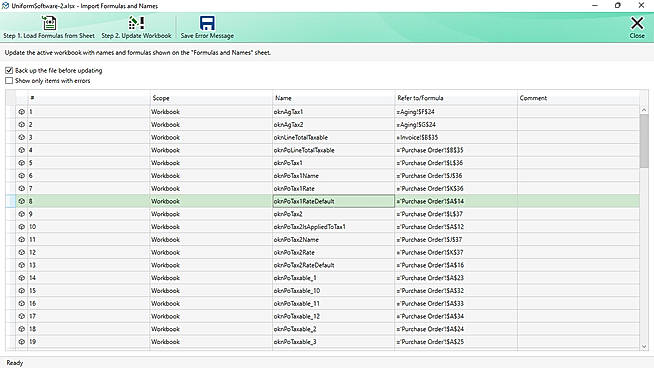The image size is (654, 368).
Task: Click status icon in row 19
Action: tap(22, 342)
